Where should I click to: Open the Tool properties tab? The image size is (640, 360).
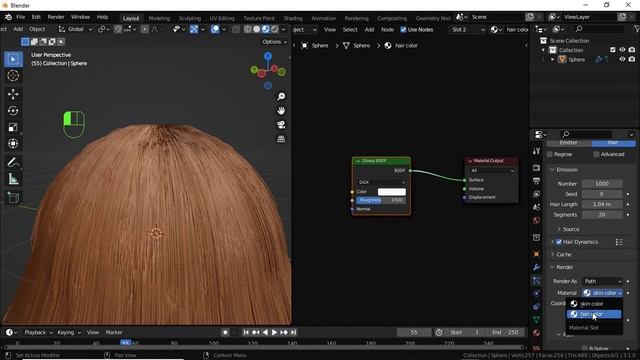click(x=536, y=151)
